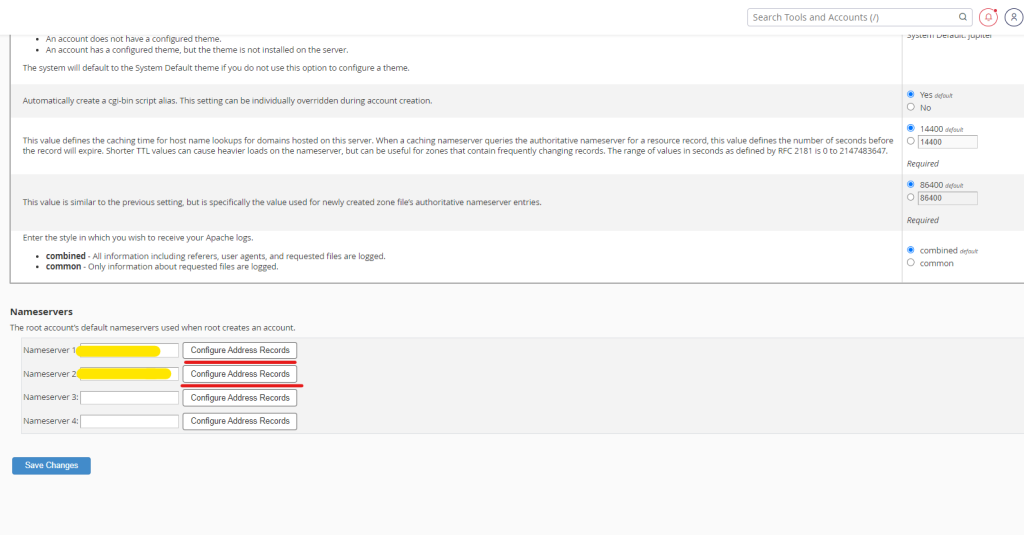1024x535 pixels.
Task: Click the Nameserver 3 input field
Action: (129, 398)
